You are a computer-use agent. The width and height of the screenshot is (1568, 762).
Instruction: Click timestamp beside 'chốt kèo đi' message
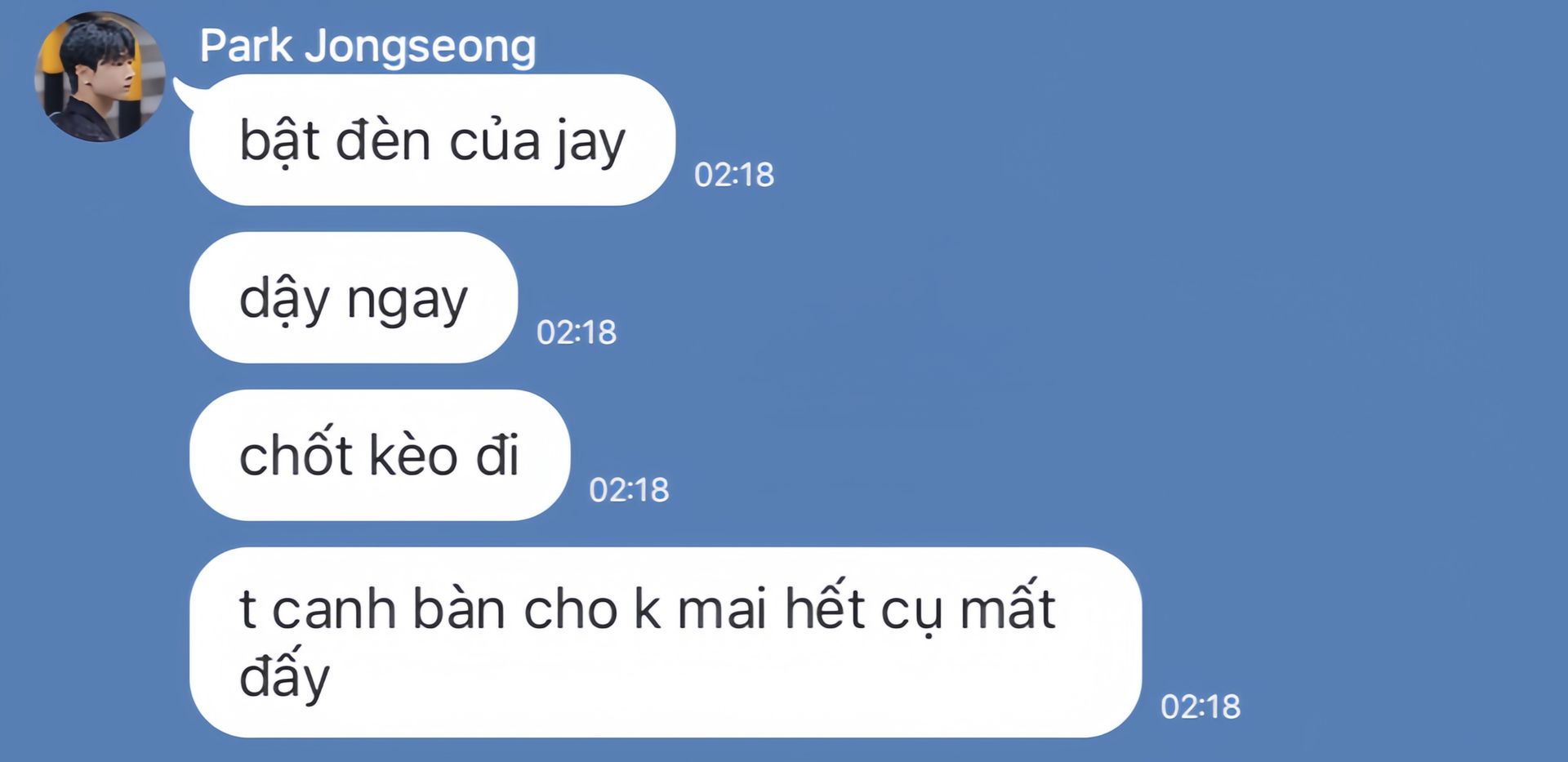(x=629, y=490)
